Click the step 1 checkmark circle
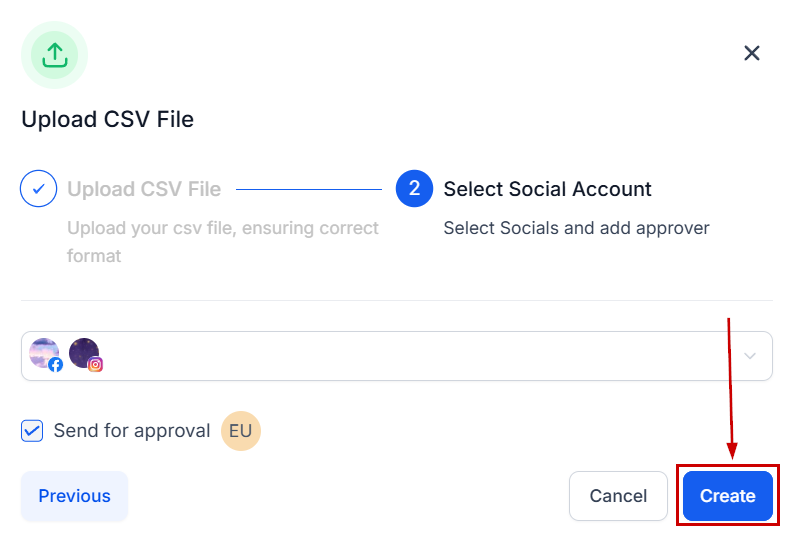Viewport: 797px width, 539px height. [38, 189]
